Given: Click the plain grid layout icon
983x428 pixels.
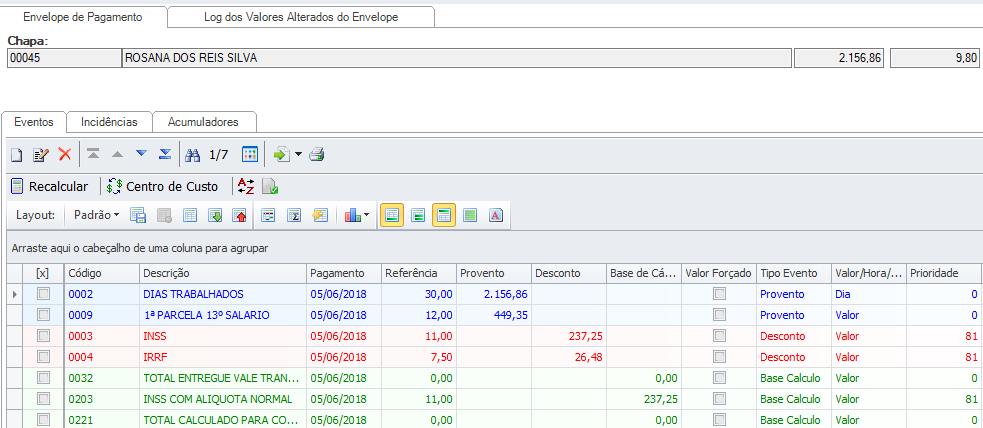Looking at the screenshot, I should coord(190,215).
